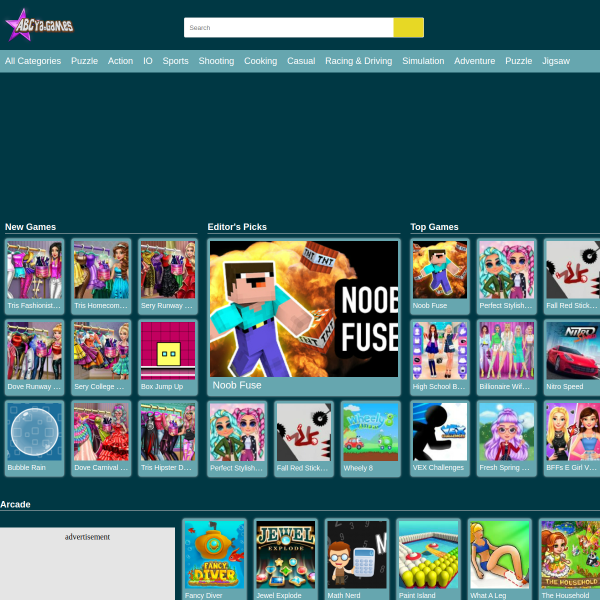Click the Top Games section heading

434,227
